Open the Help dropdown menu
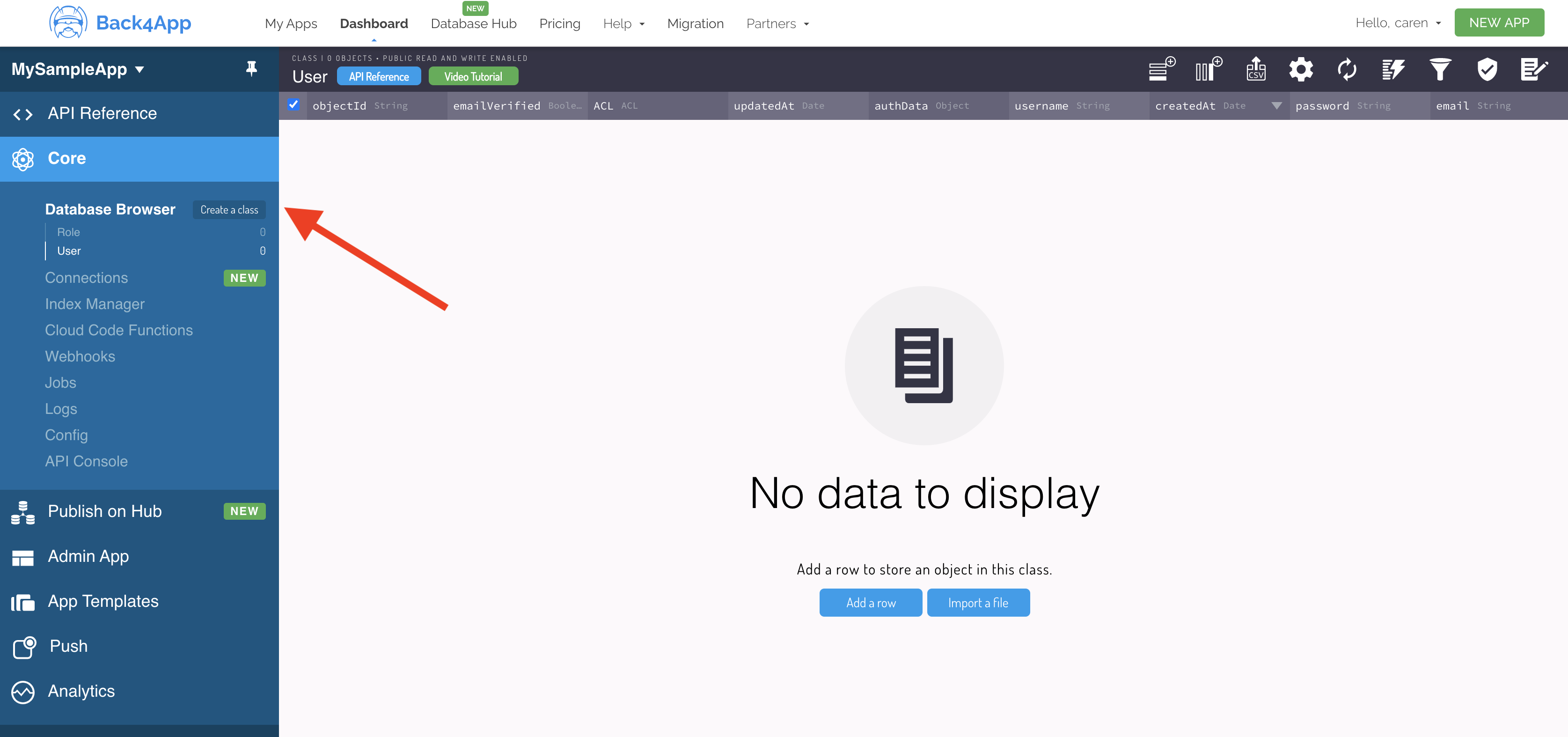This screenshot has width=1568, height=737. (623, 24)
